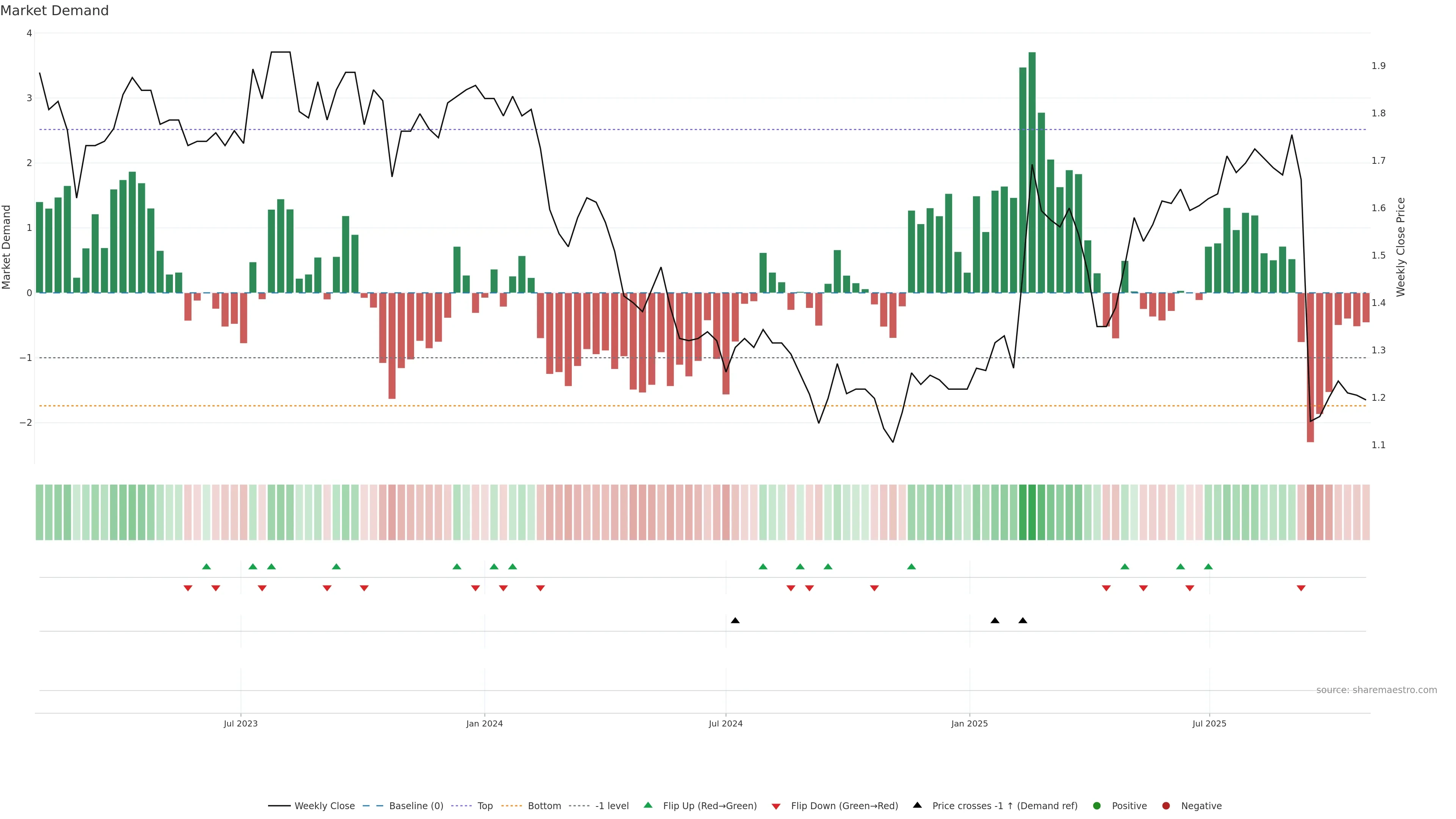Click the green Positive circle in legend
This screenshot has height=819, width=1456.
1097,805
